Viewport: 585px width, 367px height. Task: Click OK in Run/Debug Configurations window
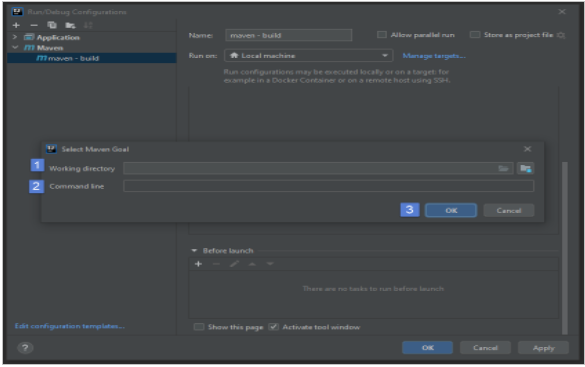point(428,348)
